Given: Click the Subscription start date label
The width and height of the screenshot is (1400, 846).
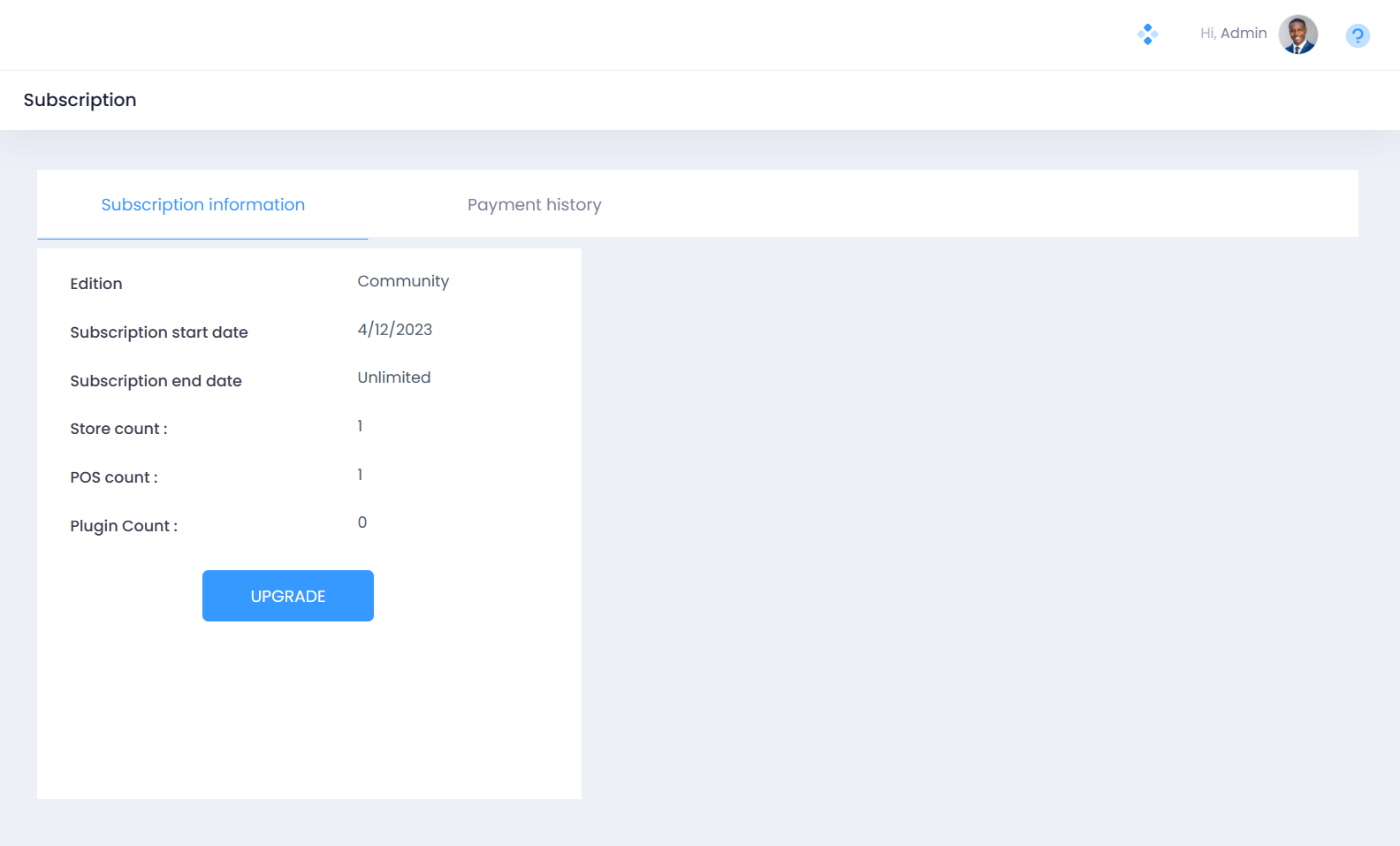Looking at the screenshot, I should coord(159,332).
